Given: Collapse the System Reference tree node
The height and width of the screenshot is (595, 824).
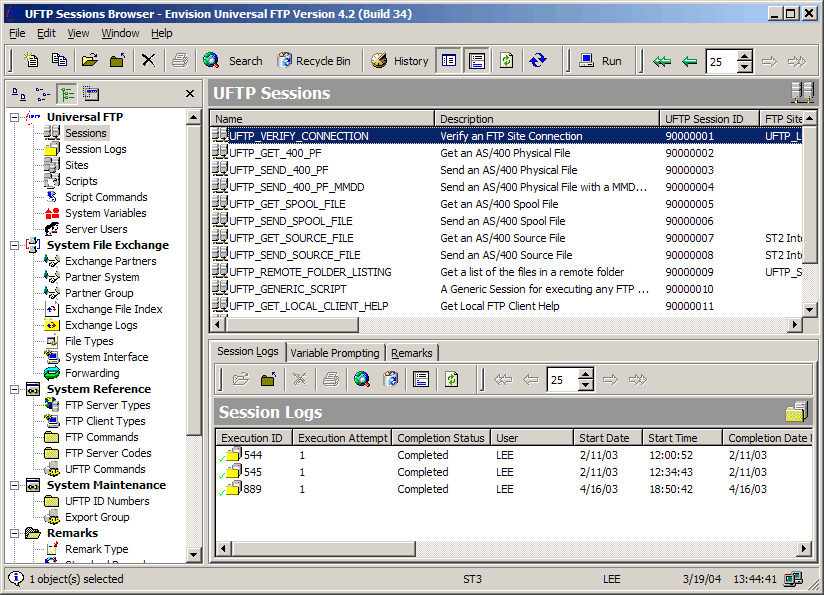Looking at the screenshot, I should 15,389.
